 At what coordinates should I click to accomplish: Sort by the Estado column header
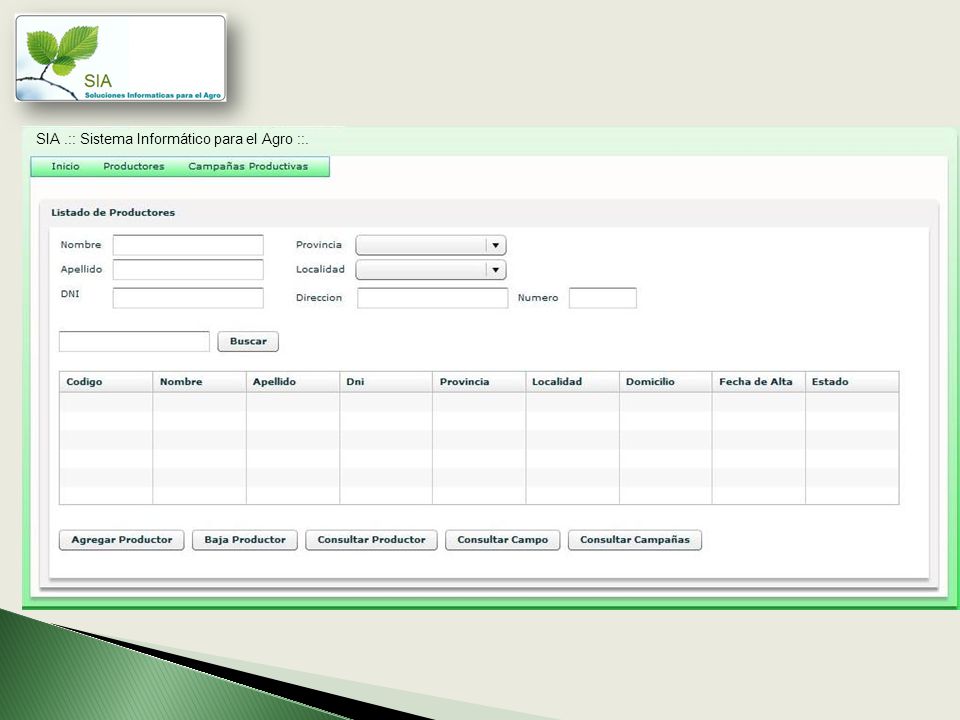(852, 382)
